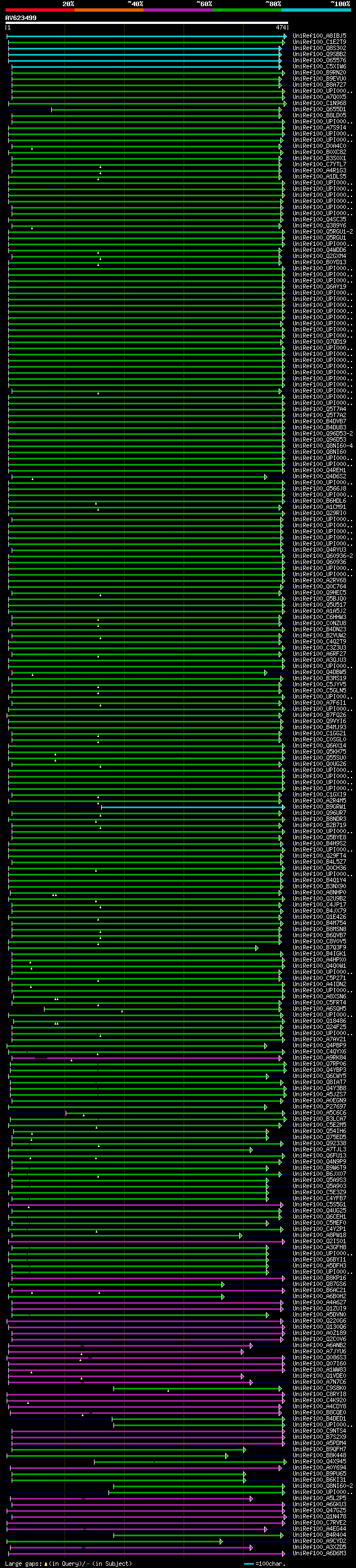Select the UniRef100_A6D6M3 row label

coord(319,1553)
